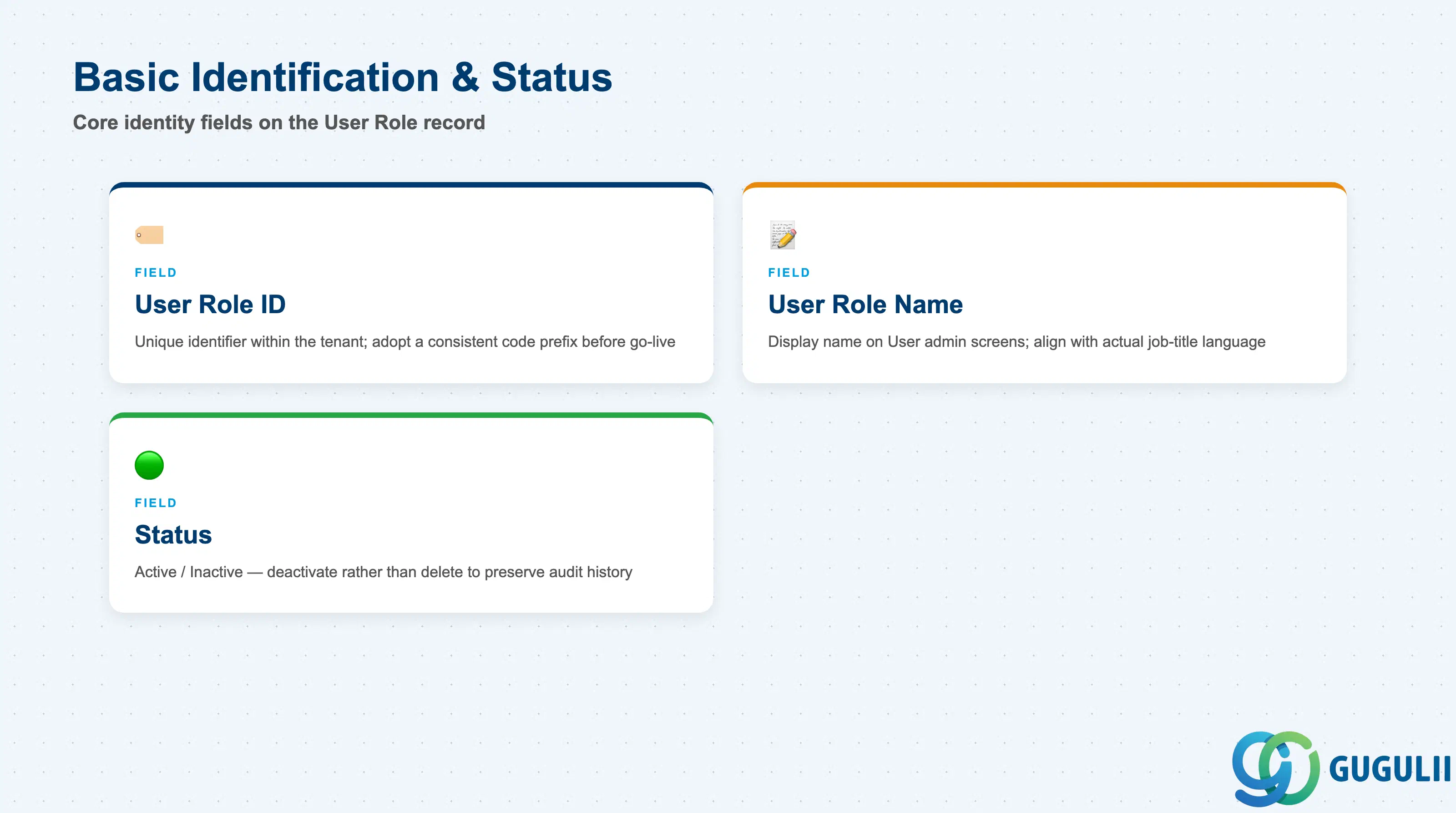This screenshot has height=813, width=1456.
Task: Click text 'Active / Inactive — deactivate rather than delete'
Action: [298, 572]
